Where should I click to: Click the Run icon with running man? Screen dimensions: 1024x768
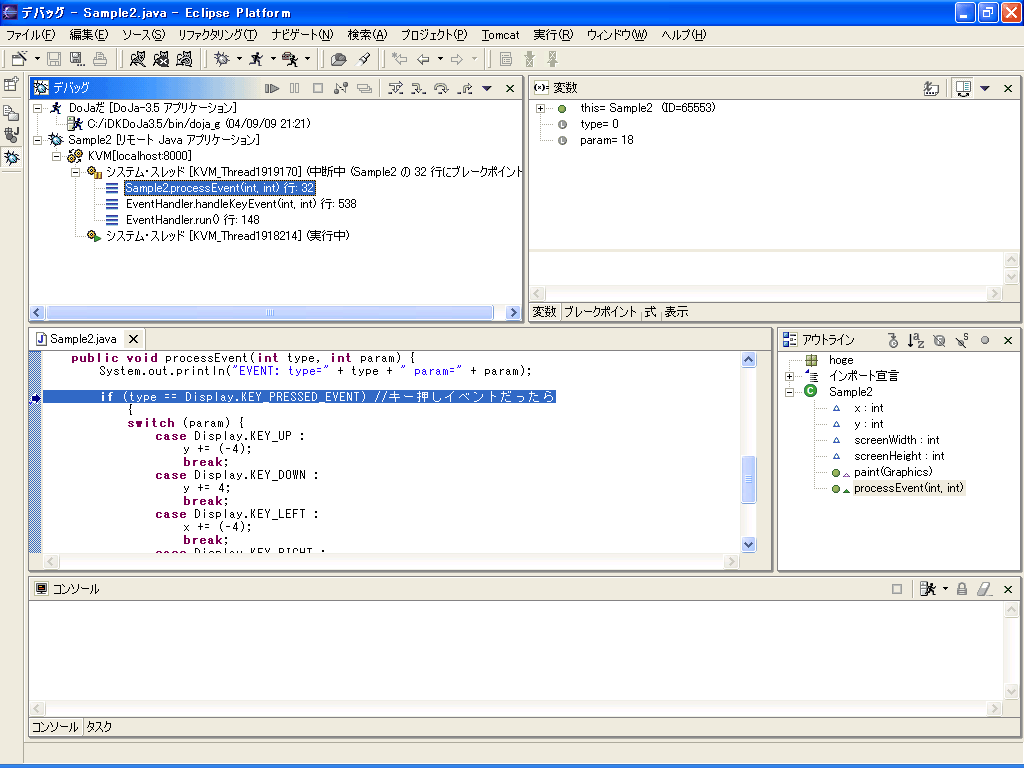click(x=256, y=59)
